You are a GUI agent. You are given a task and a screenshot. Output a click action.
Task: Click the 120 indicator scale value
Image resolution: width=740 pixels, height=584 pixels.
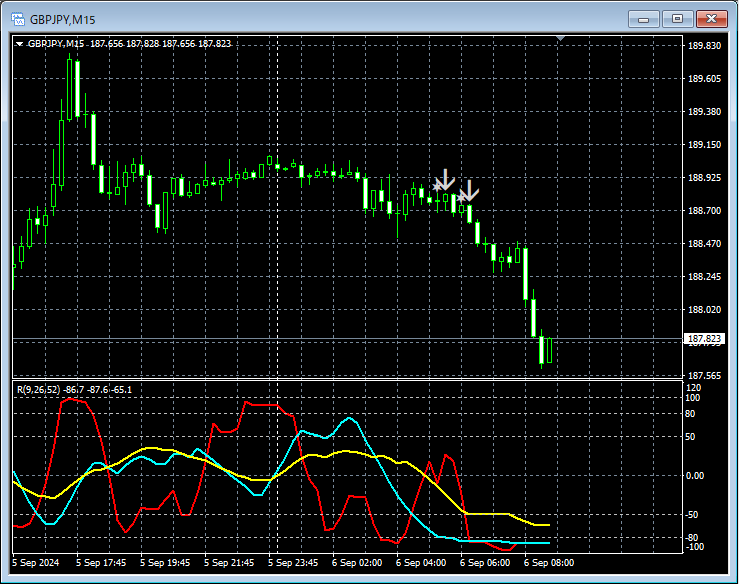coord(694,388)
